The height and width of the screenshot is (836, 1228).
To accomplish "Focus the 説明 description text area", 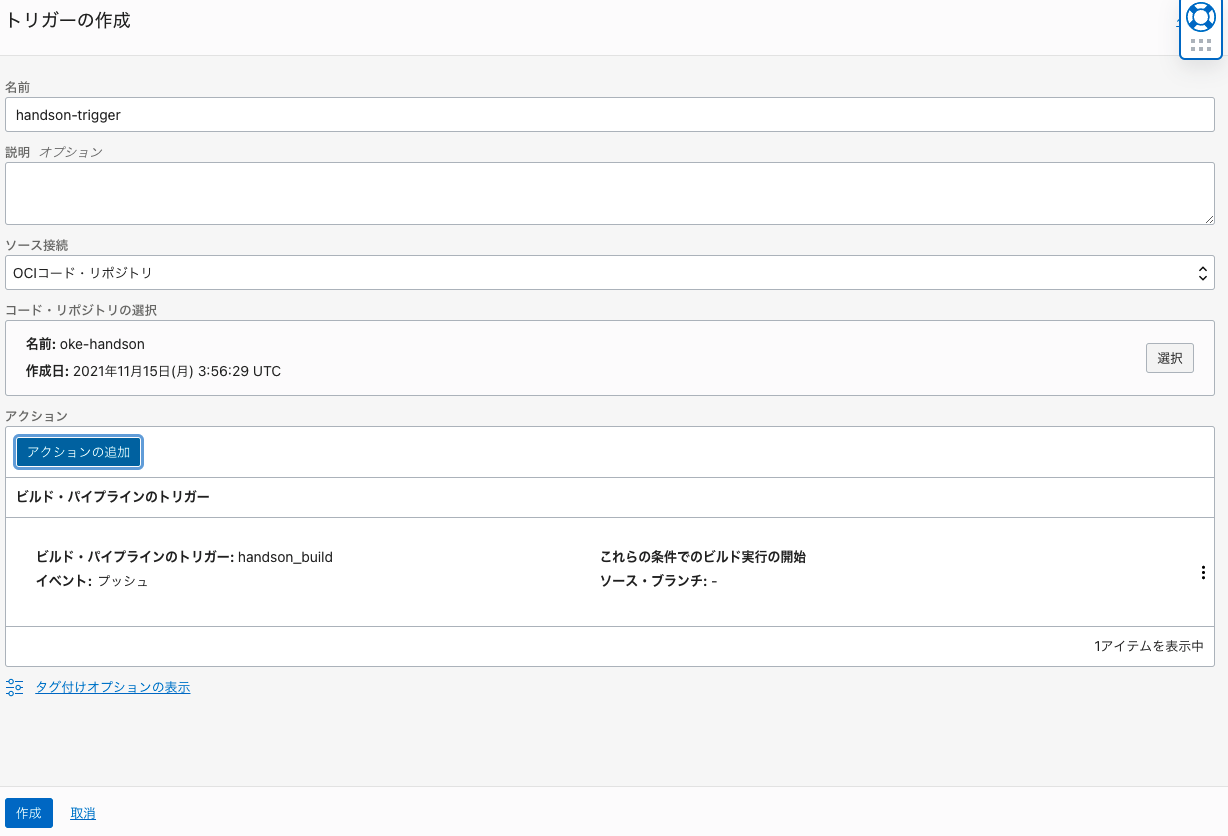I will (x=609, y=193).
